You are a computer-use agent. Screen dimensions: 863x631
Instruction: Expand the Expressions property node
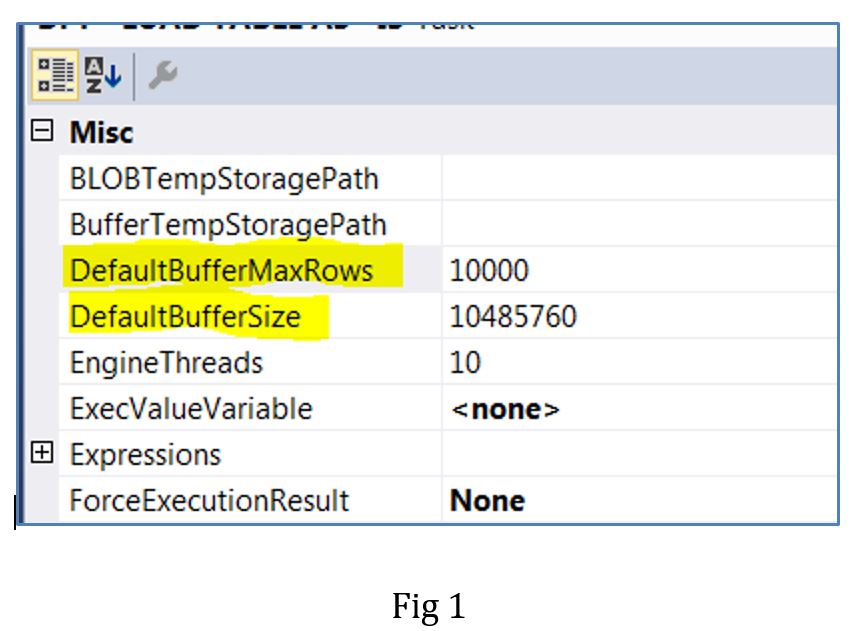pos(42,454)
